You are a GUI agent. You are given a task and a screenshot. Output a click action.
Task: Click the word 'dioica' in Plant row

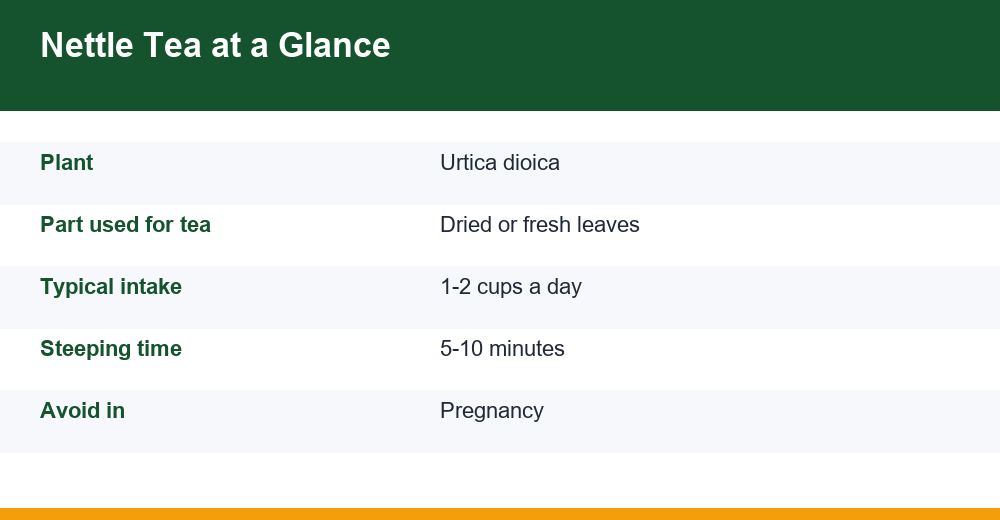(531, 163)
